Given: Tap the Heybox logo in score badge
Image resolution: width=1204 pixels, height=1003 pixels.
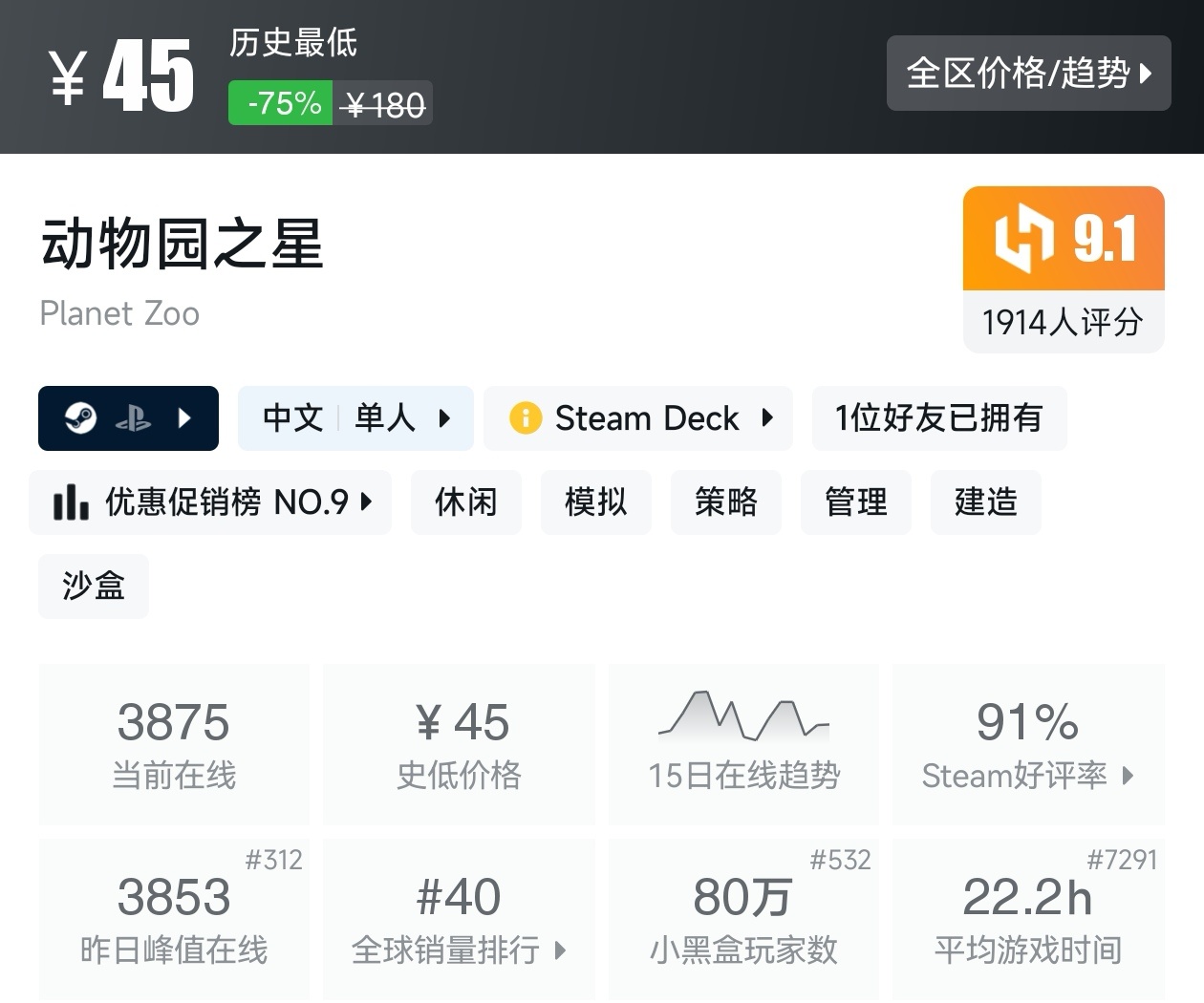Looking at the screenshot, I should coord(1023,238).
